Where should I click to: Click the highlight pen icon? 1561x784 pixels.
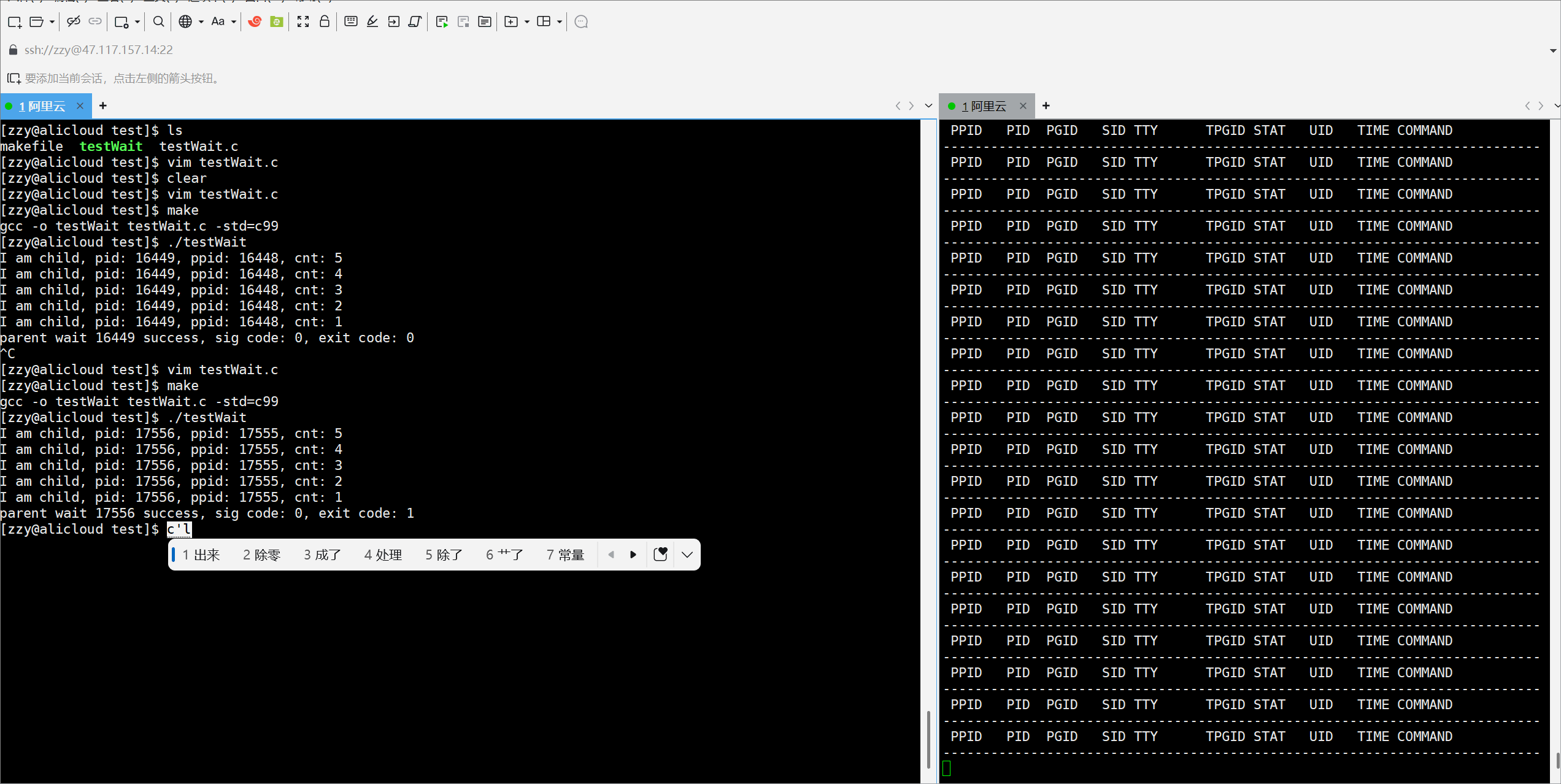point(372,22)
